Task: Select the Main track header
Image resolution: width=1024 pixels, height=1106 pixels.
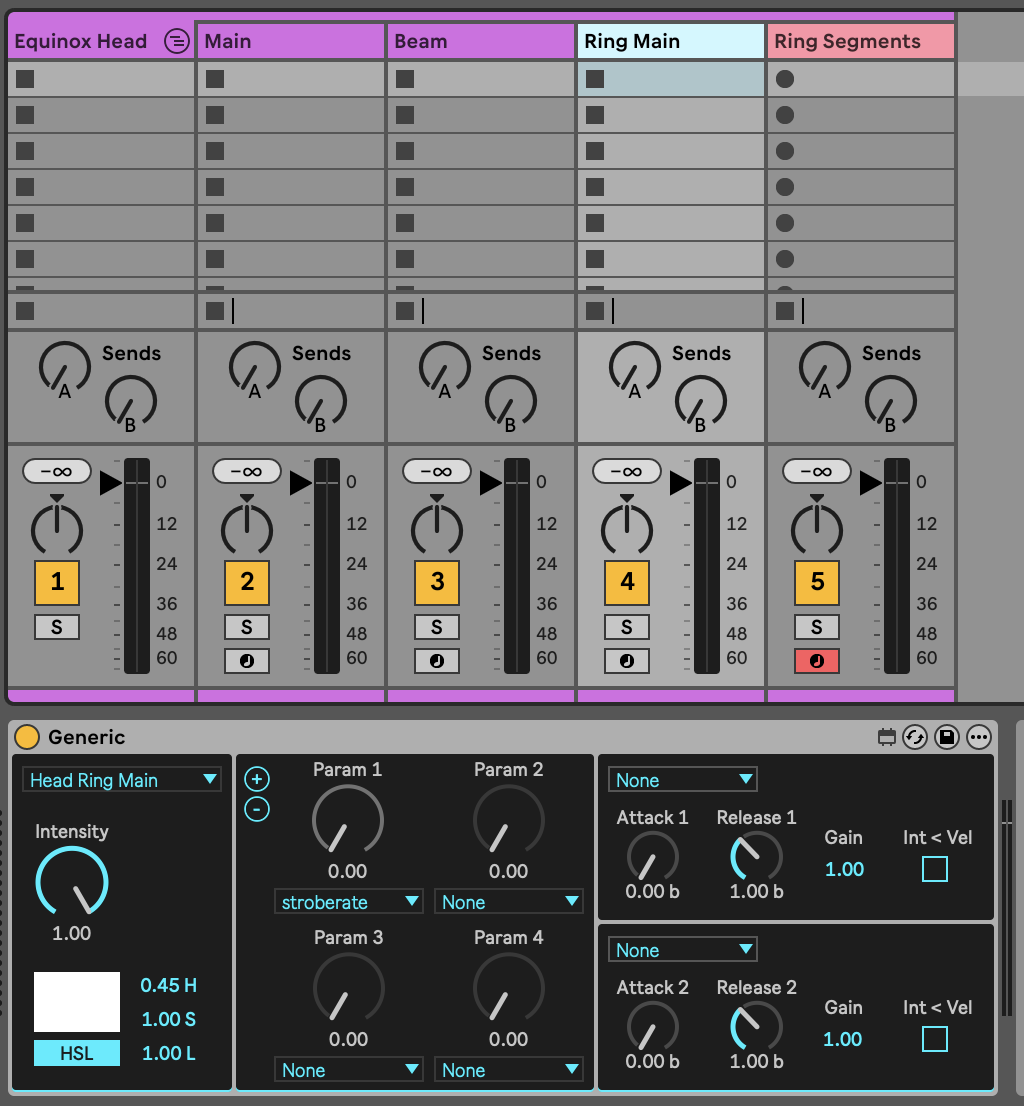Action: pyautogui.click(x=290, y=41)
